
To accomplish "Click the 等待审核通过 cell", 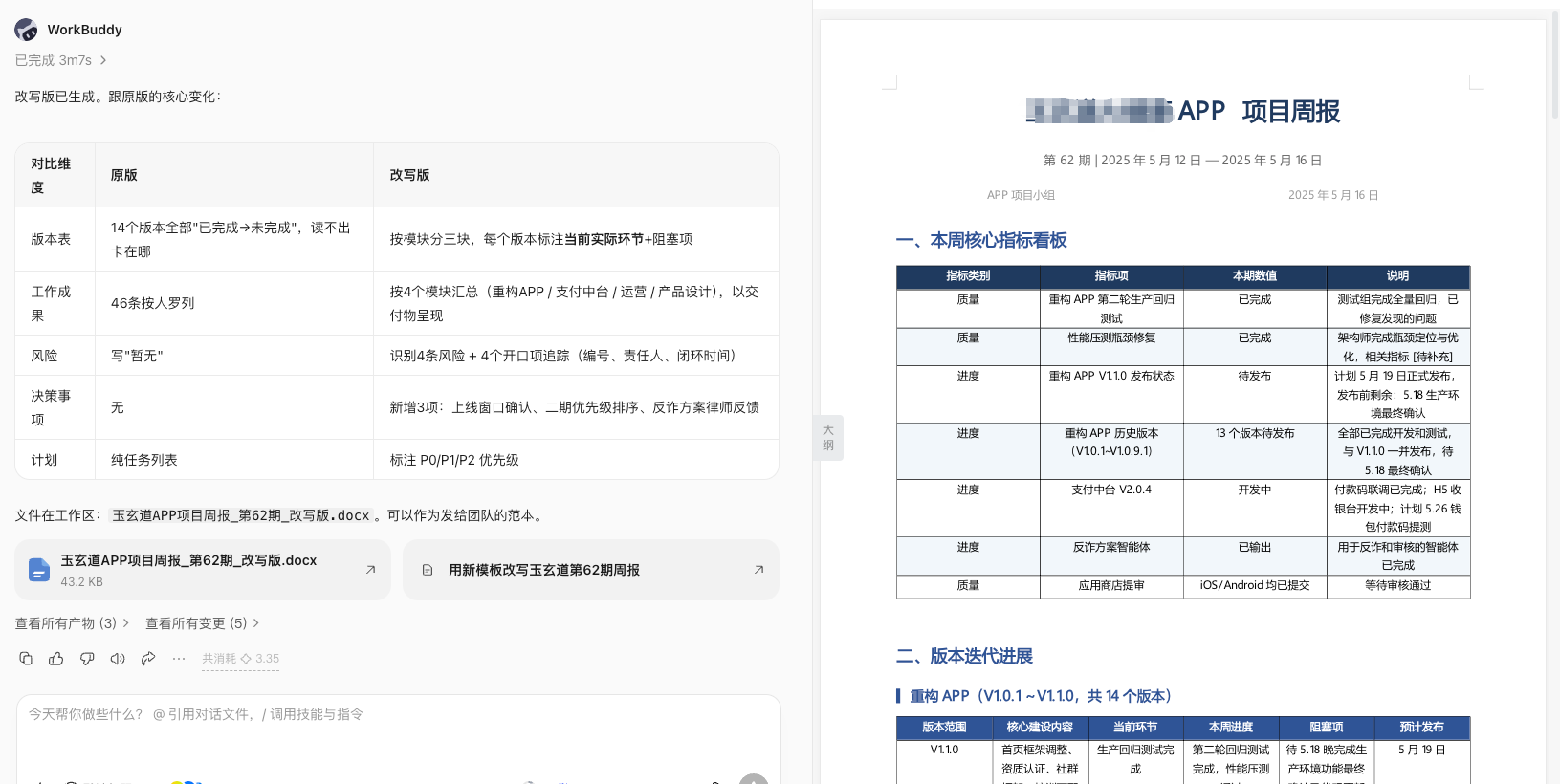I will [1397, 585].
